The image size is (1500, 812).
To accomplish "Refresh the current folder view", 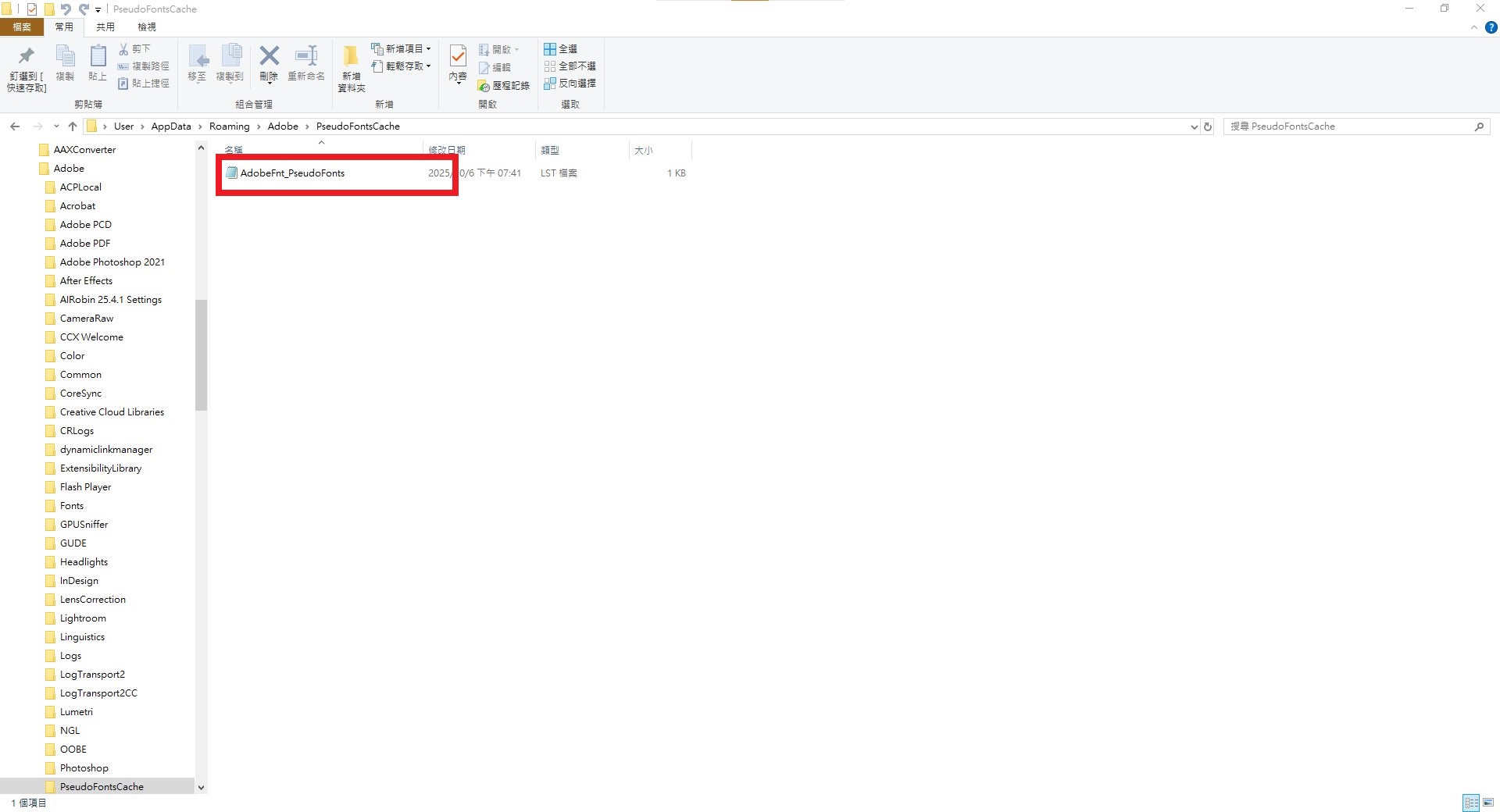I will point(1208,126).
